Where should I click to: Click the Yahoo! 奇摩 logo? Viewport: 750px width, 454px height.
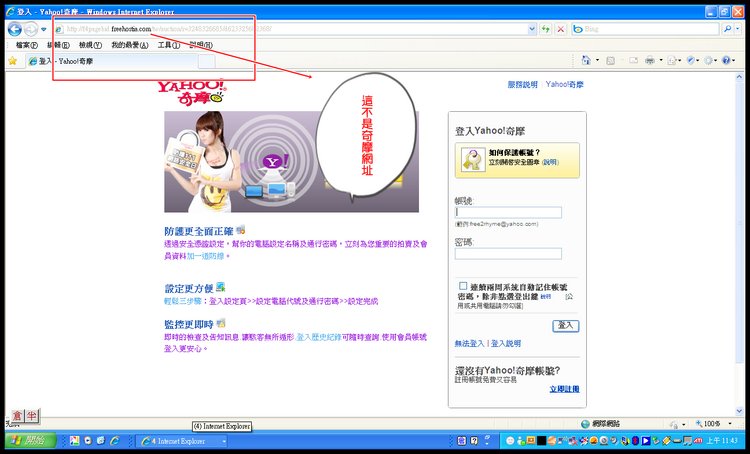[192, 91]
